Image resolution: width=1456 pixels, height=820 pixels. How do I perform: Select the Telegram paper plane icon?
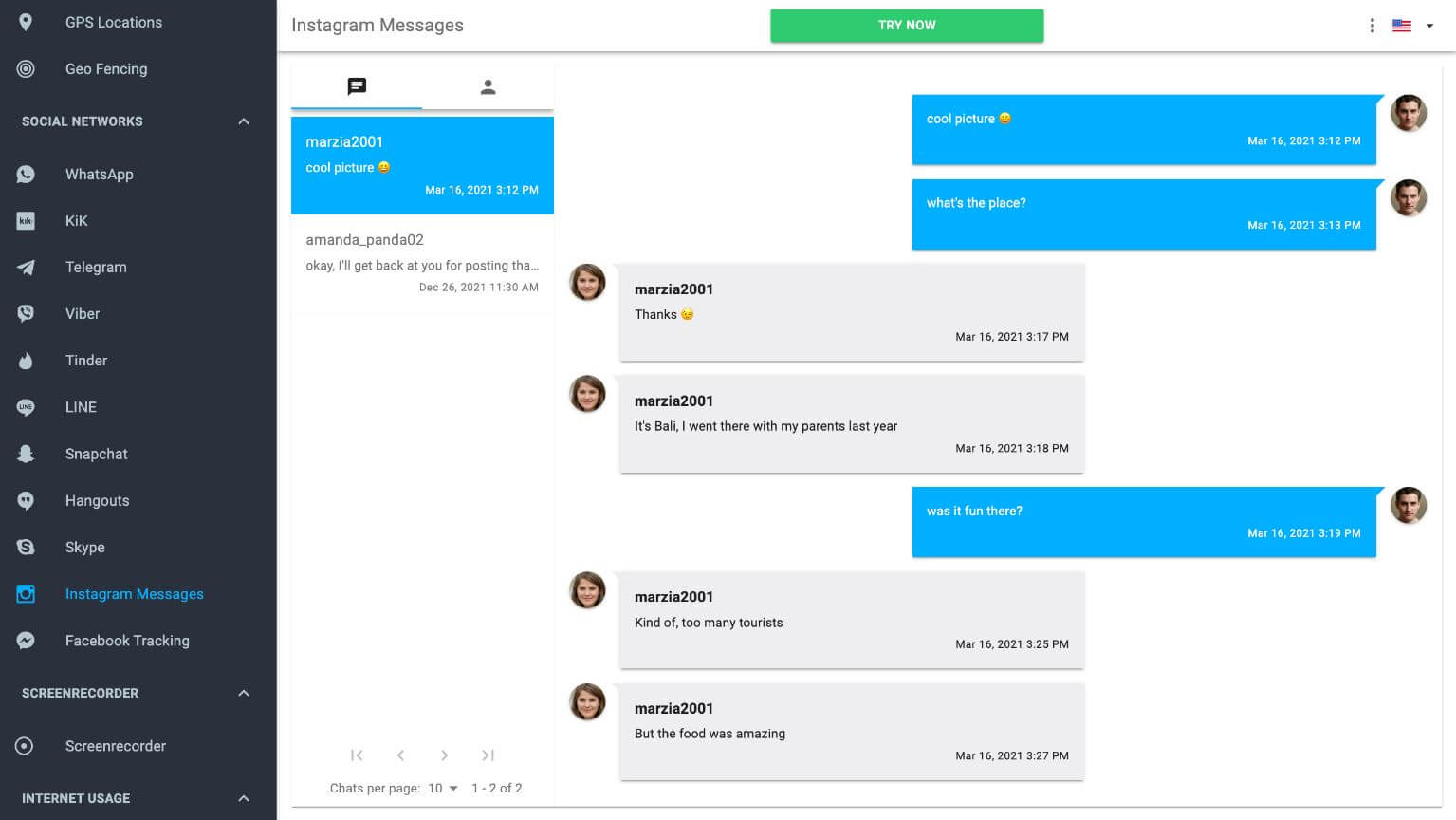(26, 268)
